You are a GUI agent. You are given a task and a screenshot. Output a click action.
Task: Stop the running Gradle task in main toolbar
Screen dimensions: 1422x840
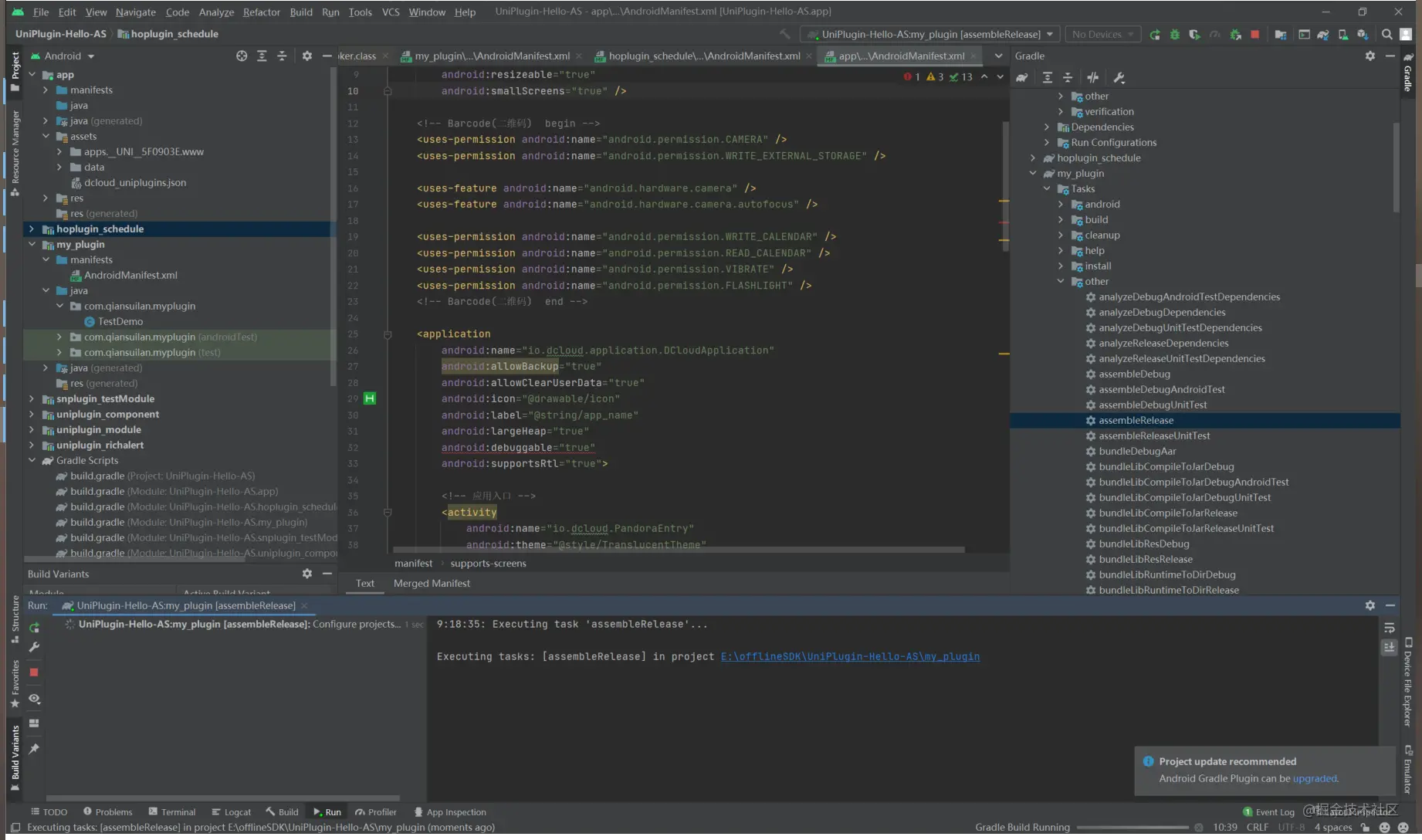(x=1255, y=35)
